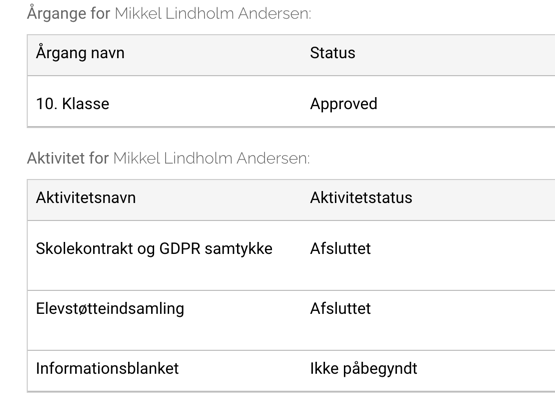This screenshot has height=396, width=555.
Task: Click the Status column header
Action: (332, 53)
